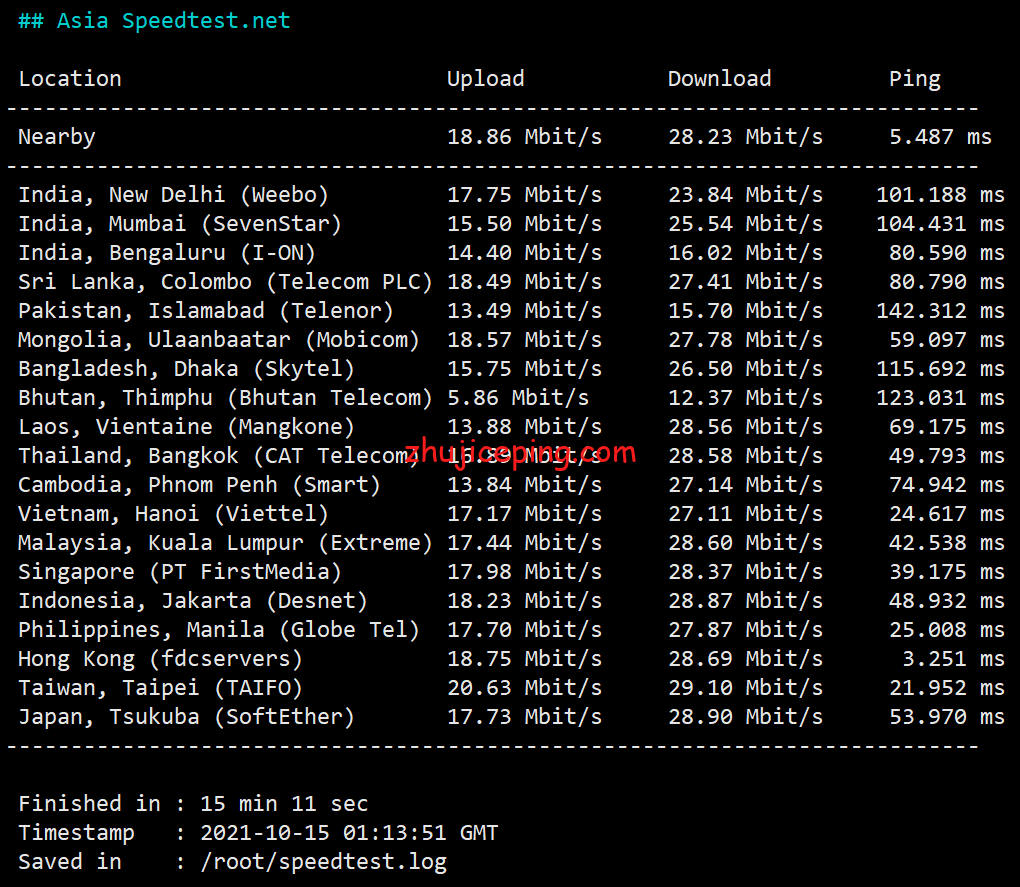1020x887 pixels.
Task: Click Taipei upload 20.63 Mbit/s
Action: (x=524, y=687)
